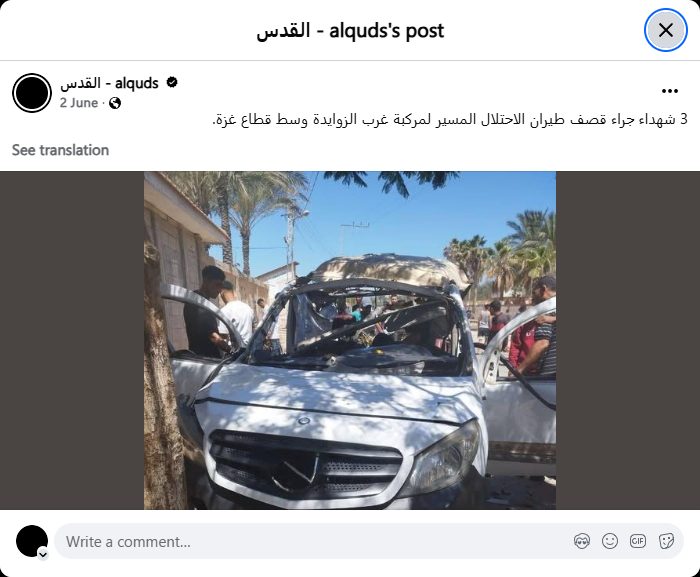Click See translation link

click(60, 150)
